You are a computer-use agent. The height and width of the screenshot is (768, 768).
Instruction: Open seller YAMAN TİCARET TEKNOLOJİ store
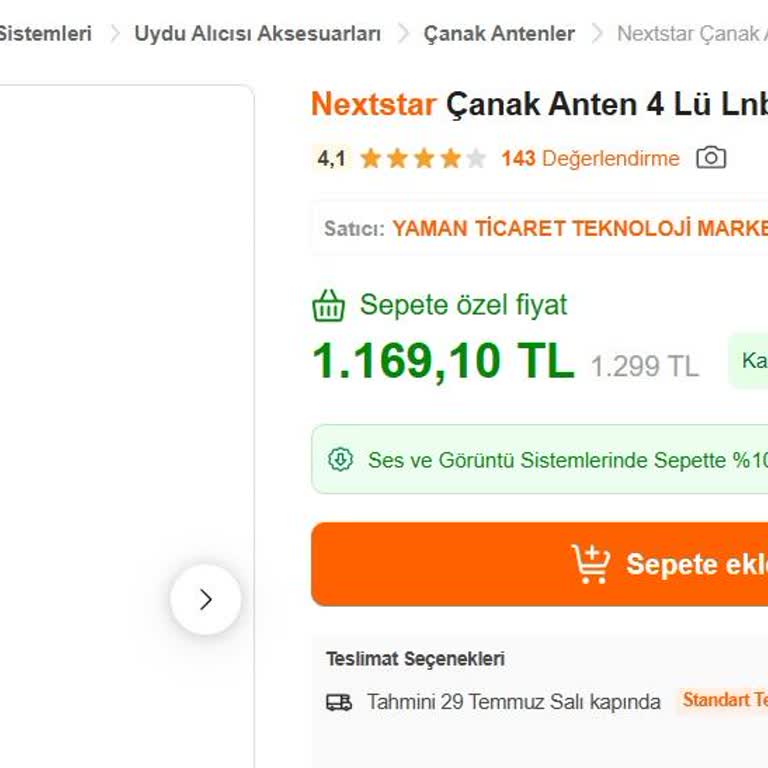(x=579, y=228)
